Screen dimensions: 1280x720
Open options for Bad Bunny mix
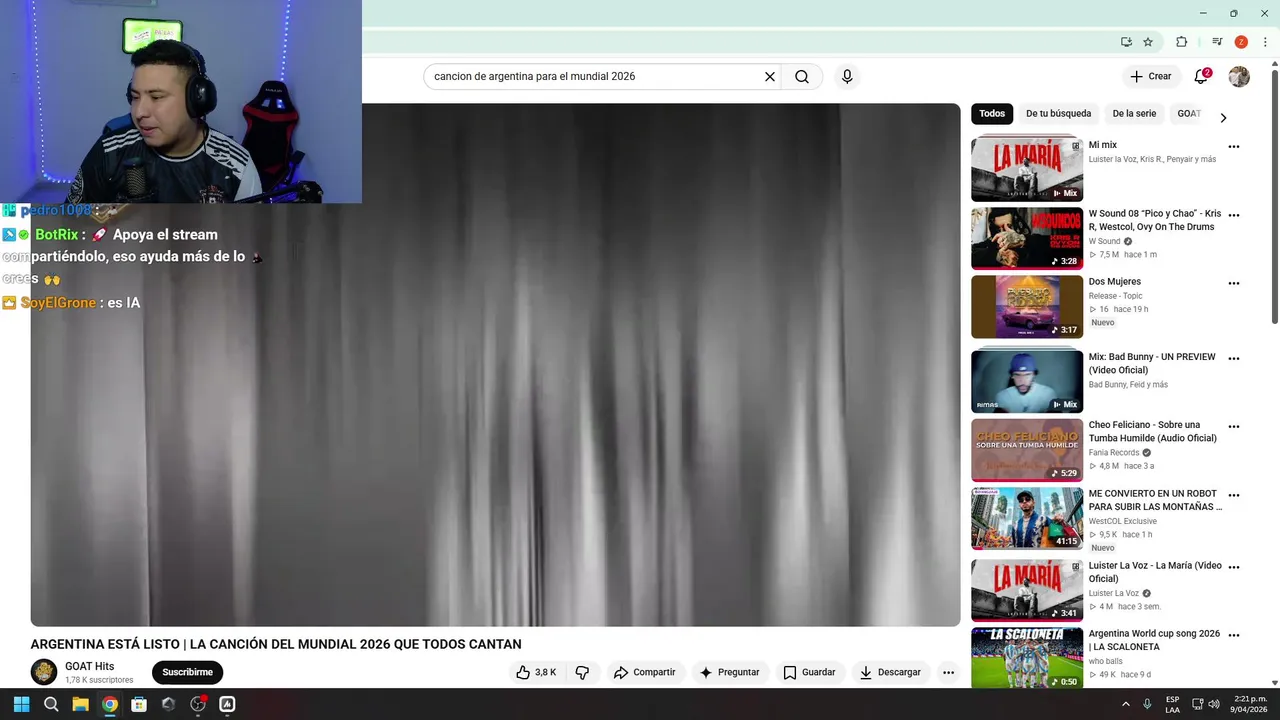coord(1234,358)
